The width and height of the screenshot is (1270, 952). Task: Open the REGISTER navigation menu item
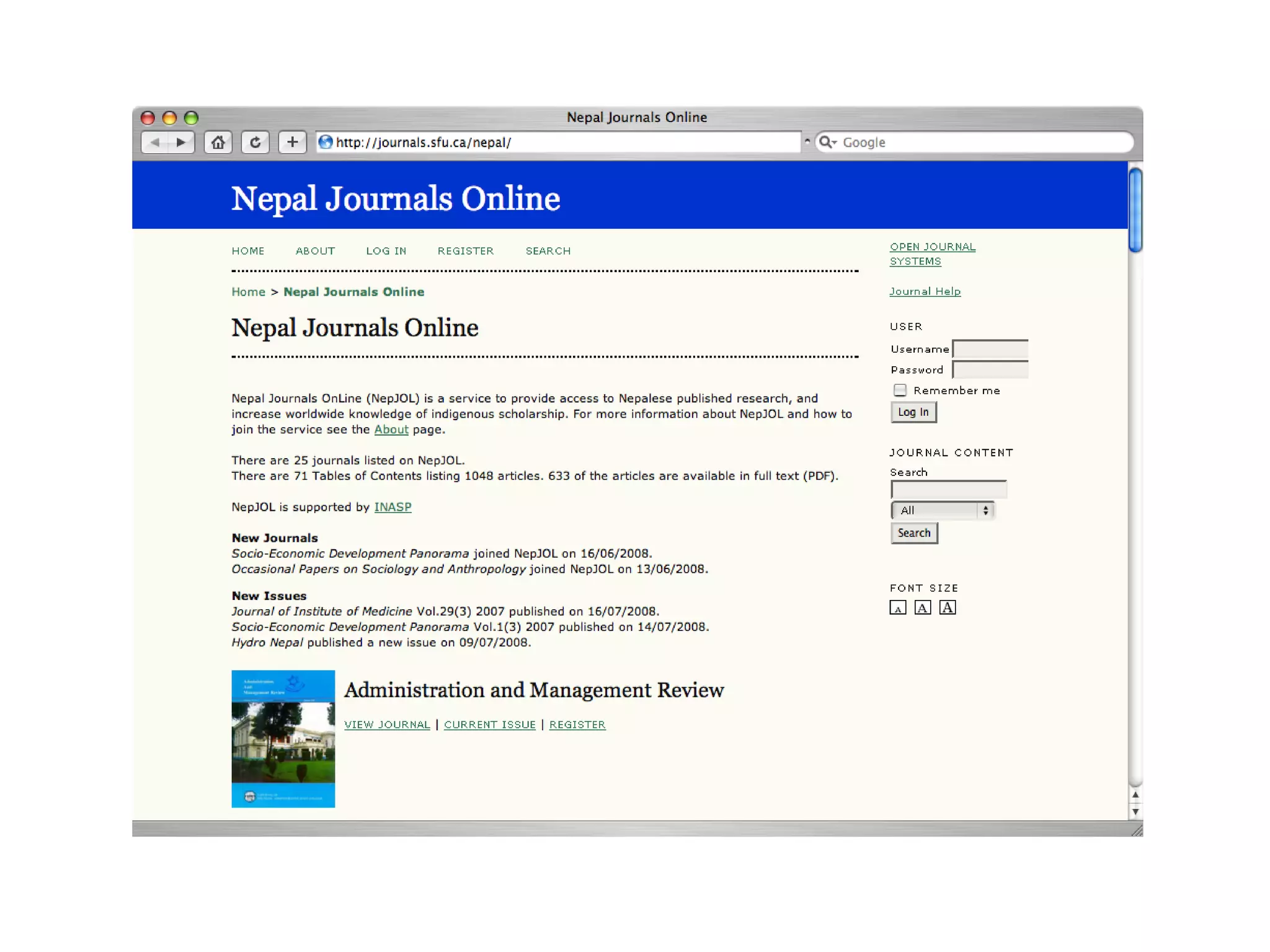click(466, 251)
